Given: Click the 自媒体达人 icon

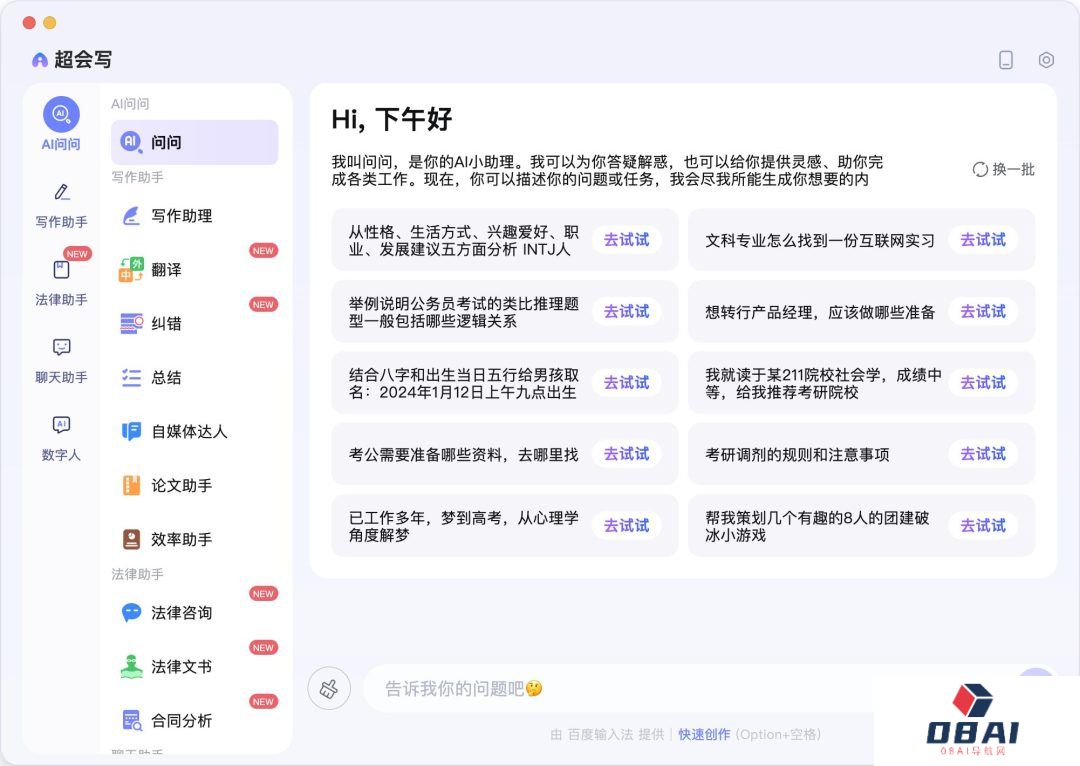Looking at the screenshot, I should coord(131,431).
